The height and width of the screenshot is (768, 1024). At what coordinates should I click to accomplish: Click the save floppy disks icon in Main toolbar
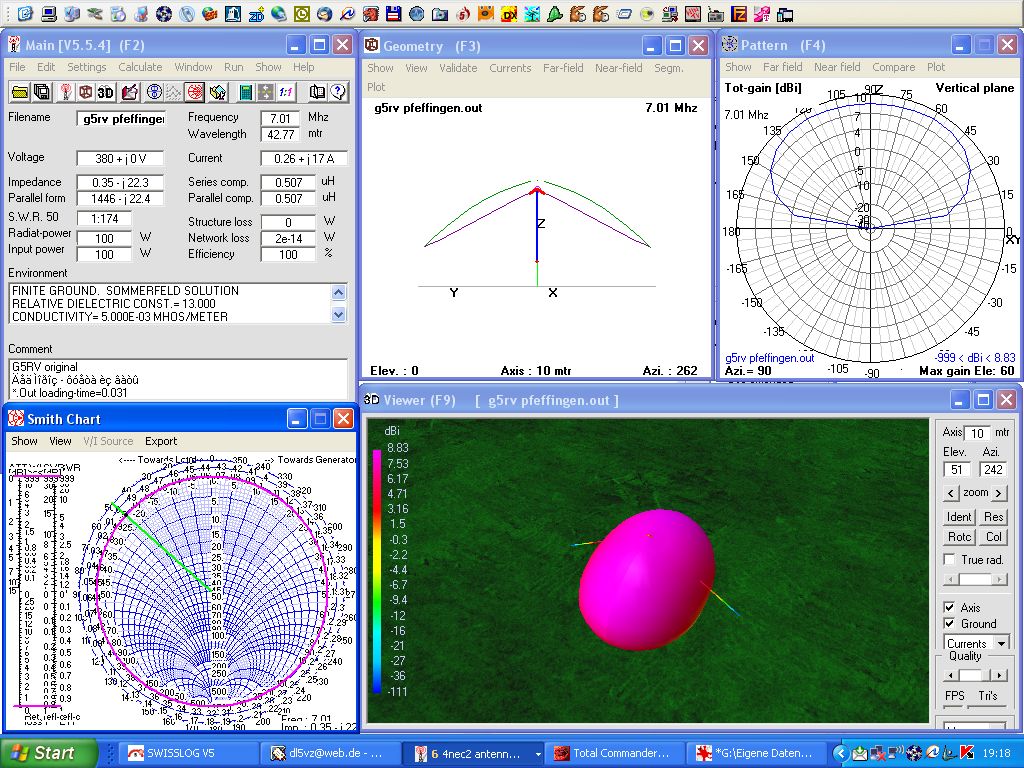coord(42,92)
